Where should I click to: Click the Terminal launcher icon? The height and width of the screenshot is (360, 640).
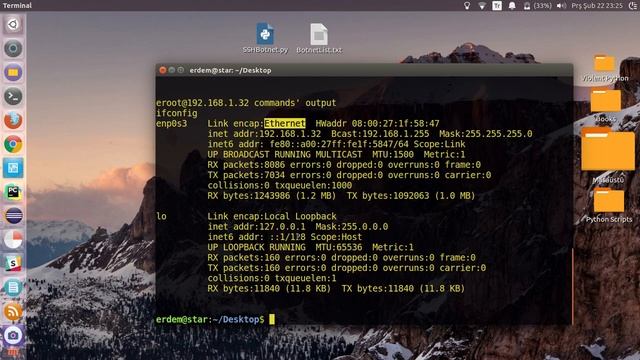point(13,96)
